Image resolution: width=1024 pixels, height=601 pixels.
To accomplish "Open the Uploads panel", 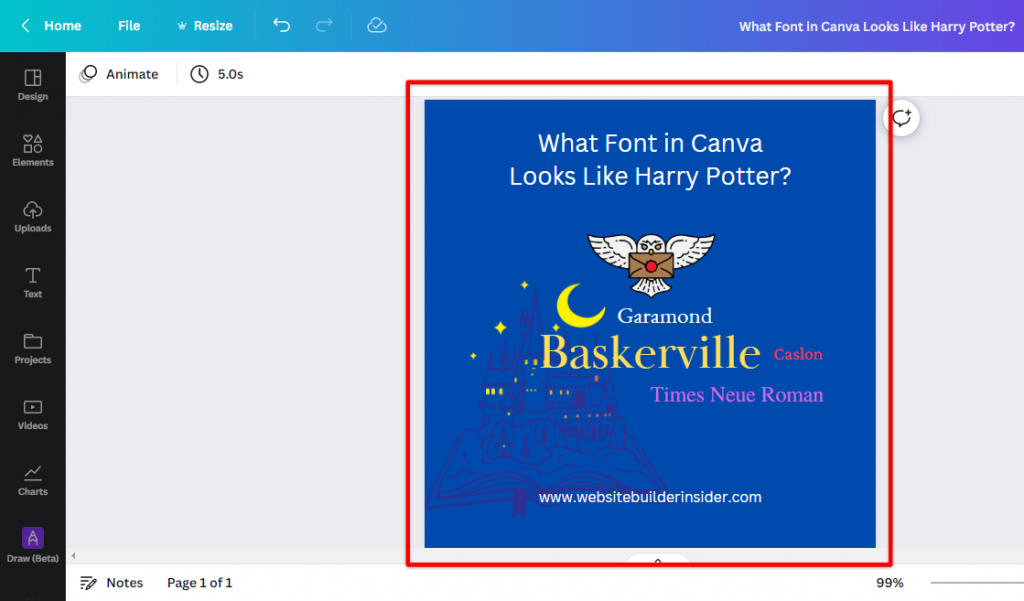I will pyautogui.click(x=32, y=216).
